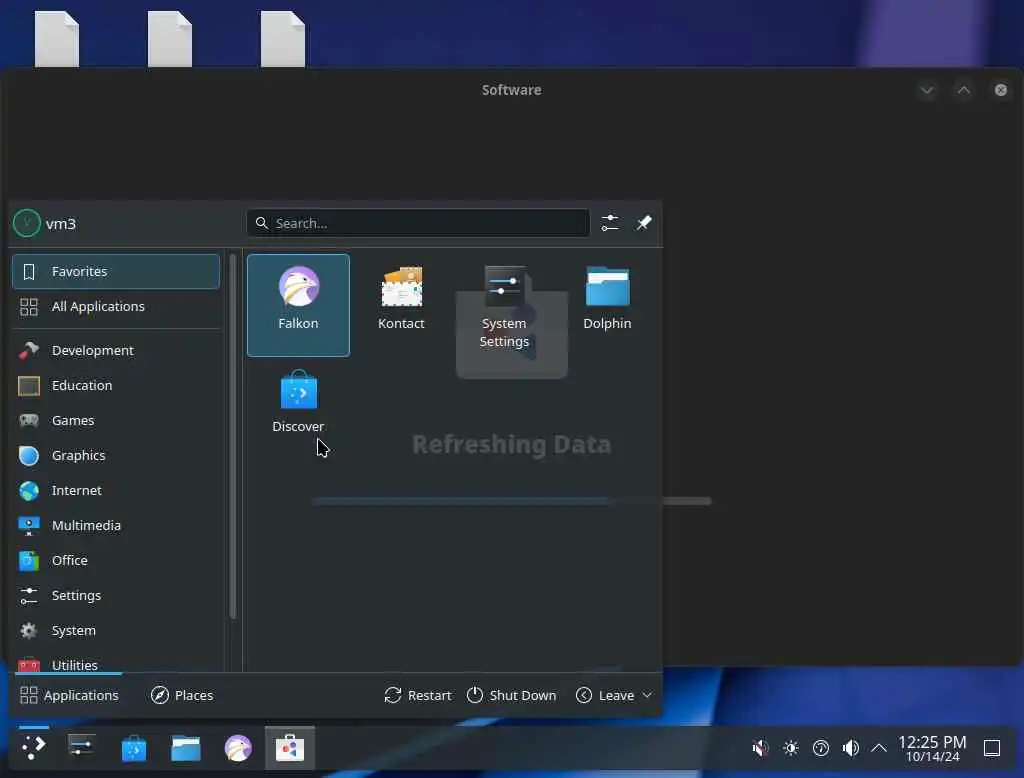Image resolution: width=1024 pixels, height=778 pixels.
Task: Open launcher configure options icon
Action: click(610, 223)
